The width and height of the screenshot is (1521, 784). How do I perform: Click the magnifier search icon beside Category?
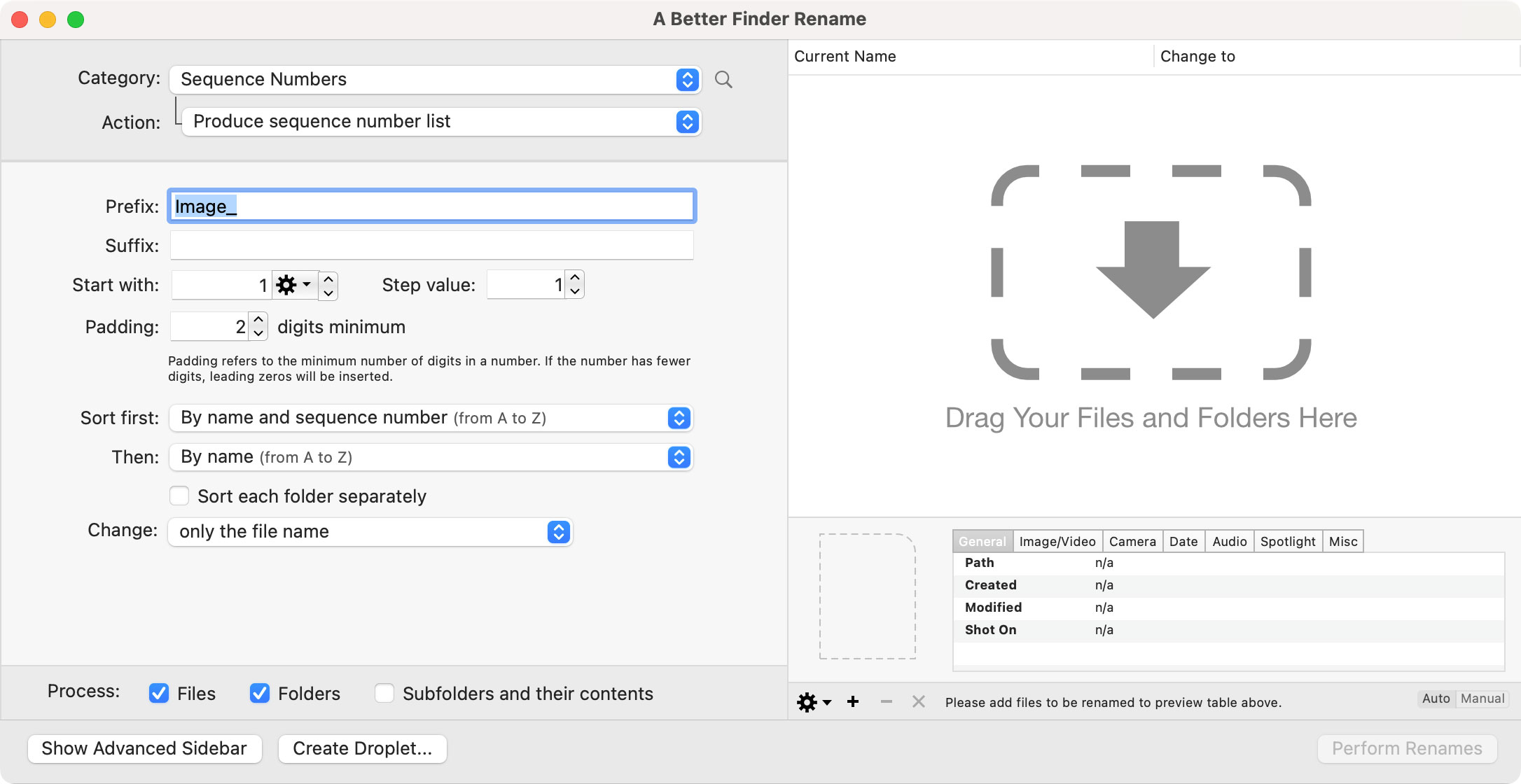pyautogui.click(x=723, y=80)
